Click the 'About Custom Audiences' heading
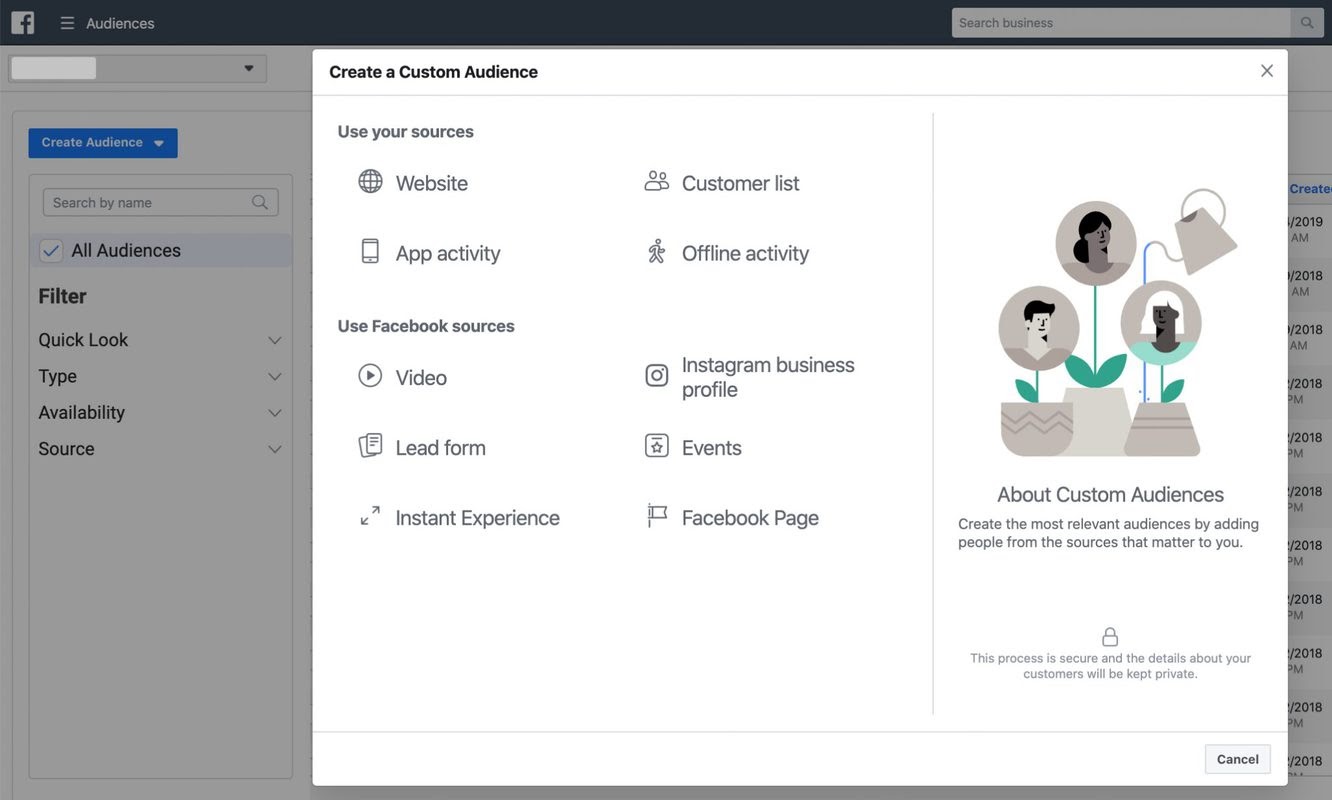Viewport: 1332px width, 800px height. click(1110, 494)
